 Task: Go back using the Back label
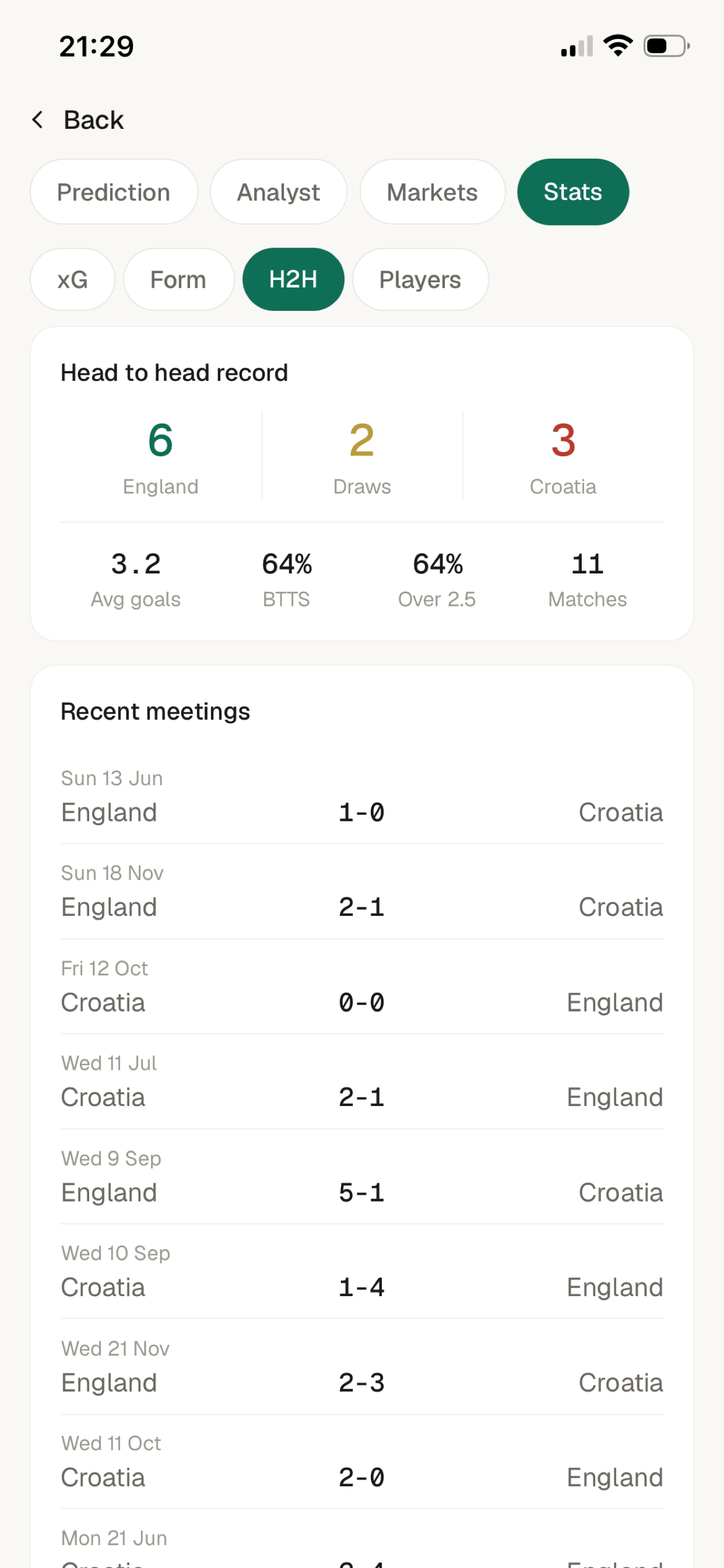tap(94, 120)
